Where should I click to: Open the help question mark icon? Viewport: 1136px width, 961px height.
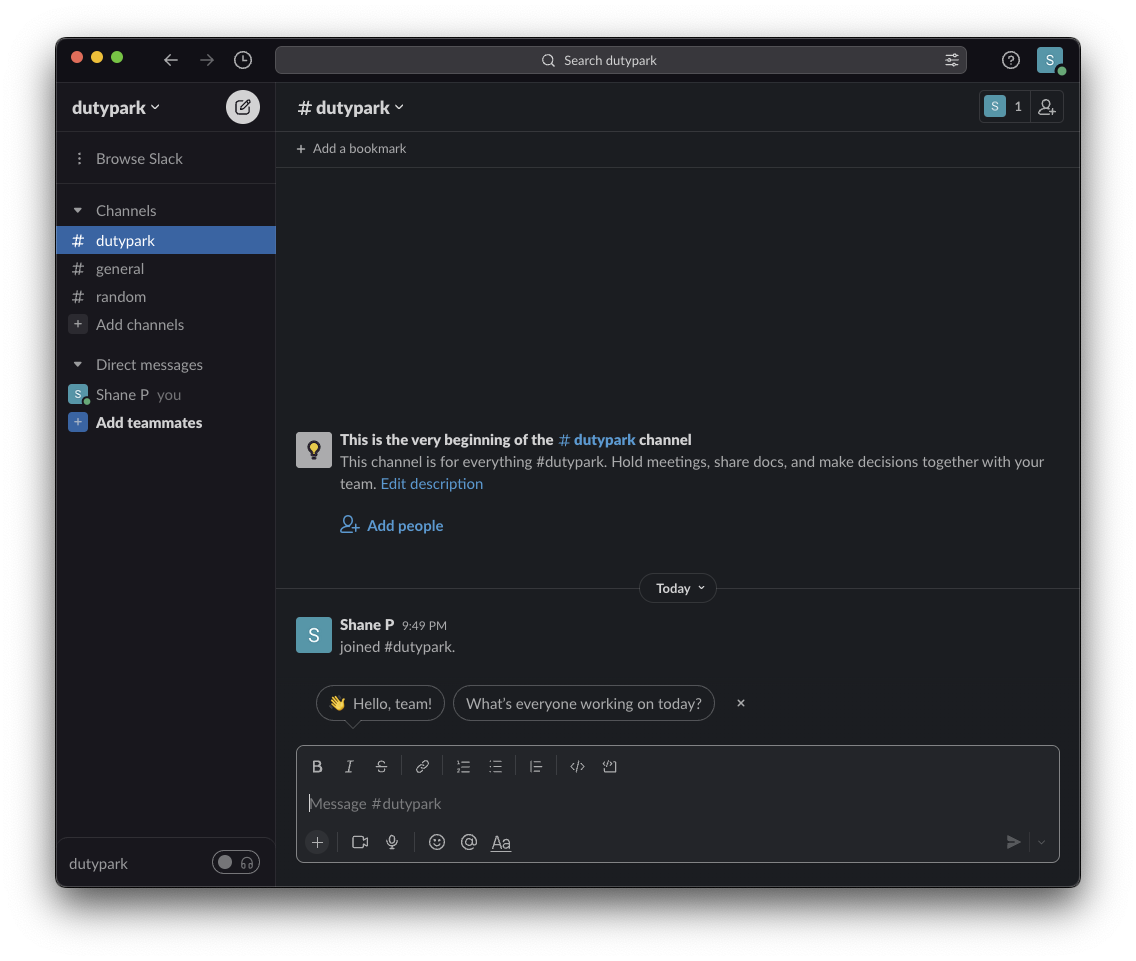(x=1011, y=60)
